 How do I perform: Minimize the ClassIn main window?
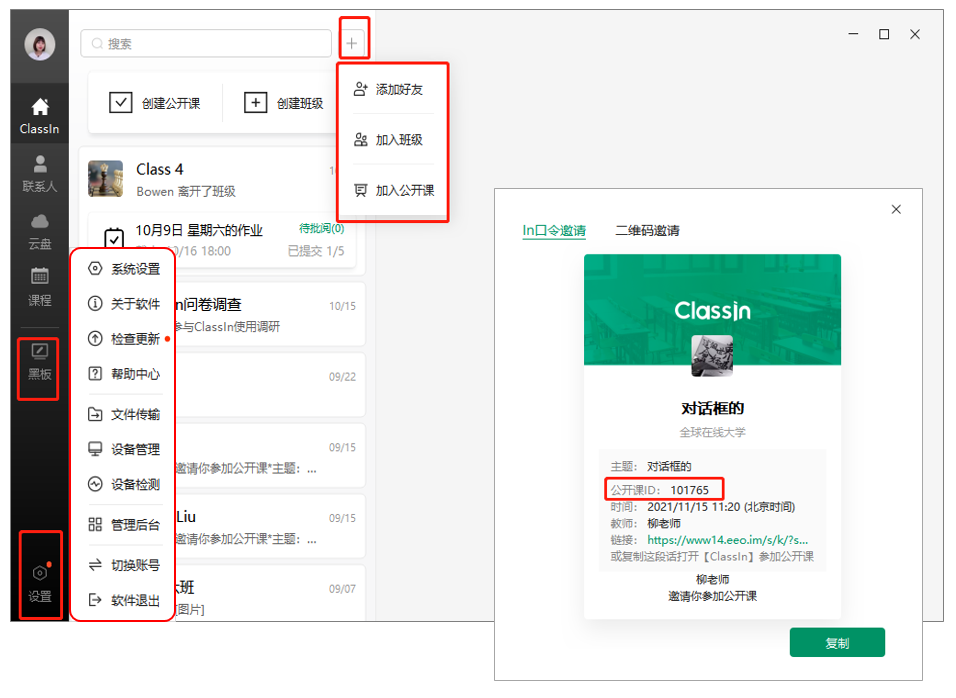[854, 34]
